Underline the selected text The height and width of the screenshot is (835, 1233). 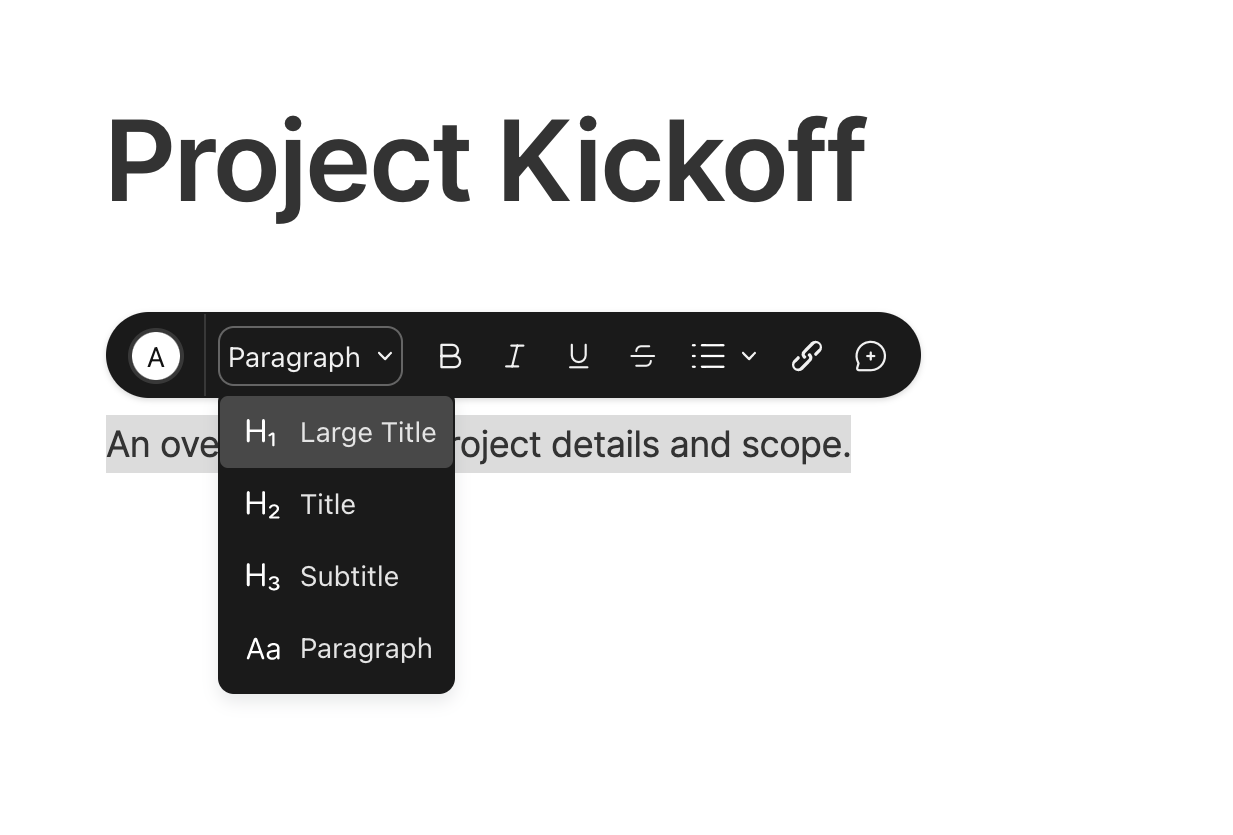click(x=578, y=356)
